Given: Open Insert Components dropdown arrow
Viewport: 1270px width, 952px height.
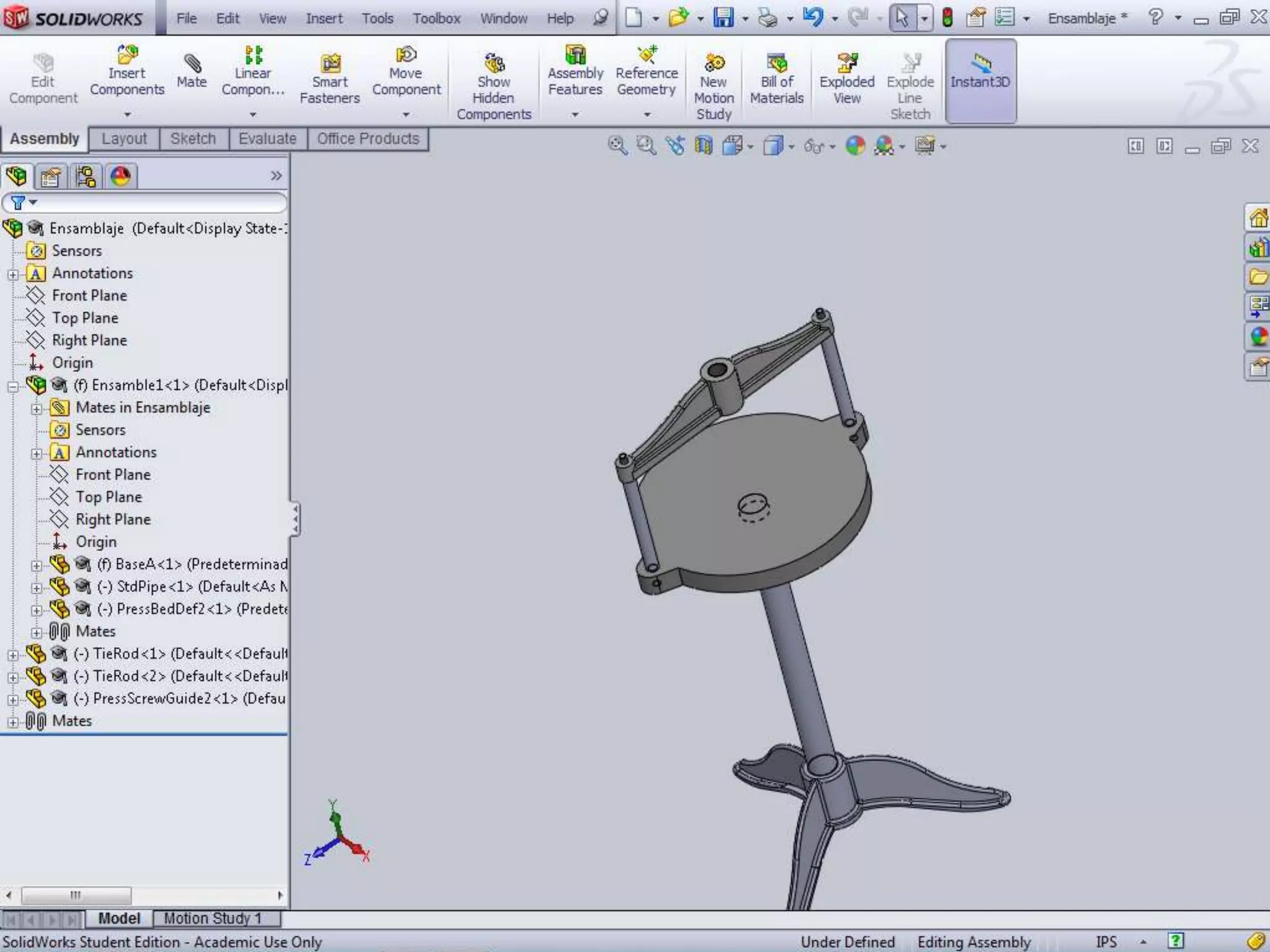Looking at the screenshot, I should pyautogui.click(x=127, y=115).
